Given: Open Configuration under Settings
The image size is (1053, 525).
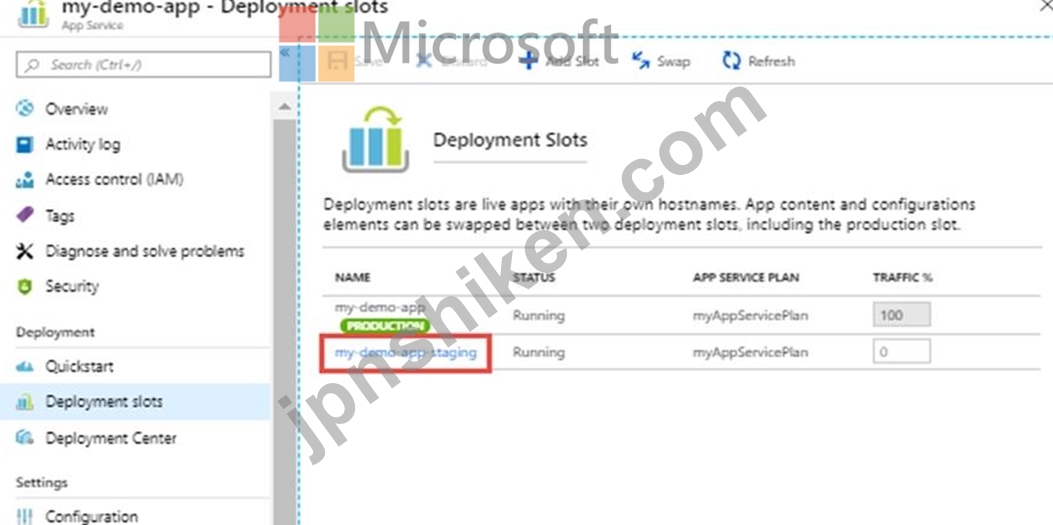Looking at the screenshot, I should (91, 516).
